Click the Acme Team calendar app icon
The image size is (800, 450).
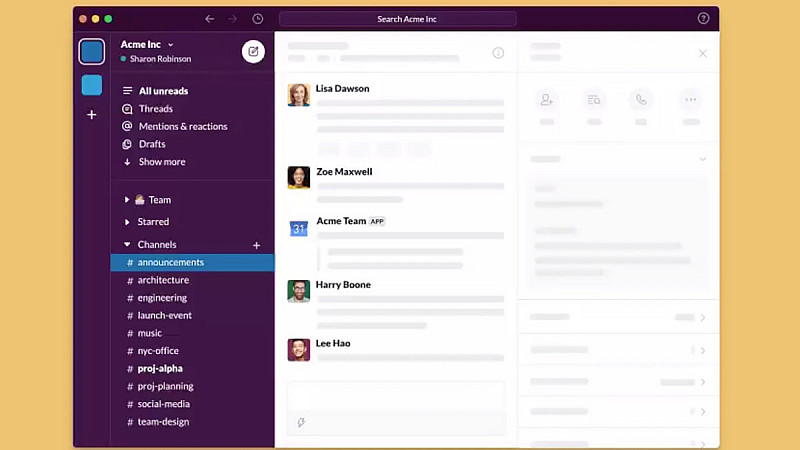point(298,228)
